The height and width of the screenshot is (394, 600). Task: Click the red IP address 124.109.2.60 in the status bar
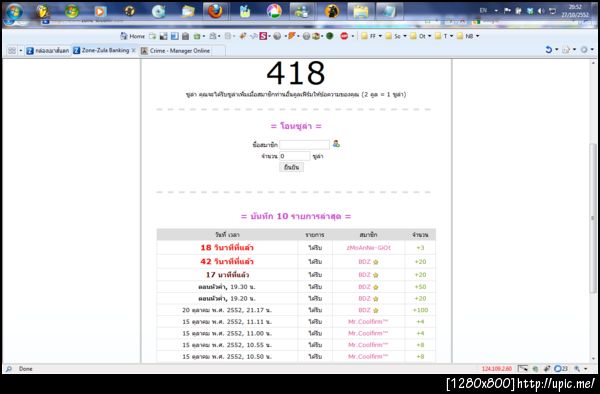click(x=497, y=369)
